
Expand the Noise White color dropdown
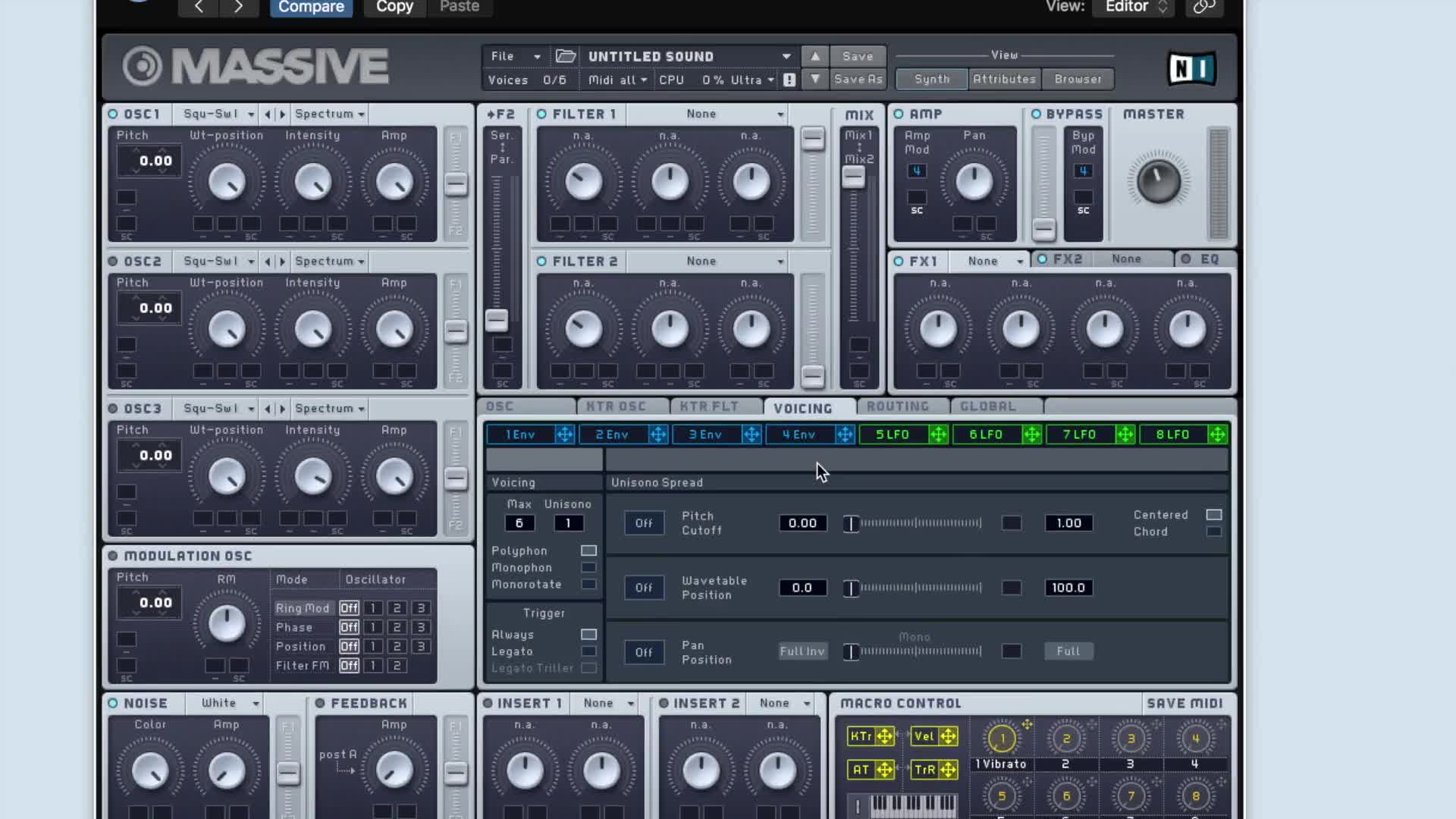256,704
